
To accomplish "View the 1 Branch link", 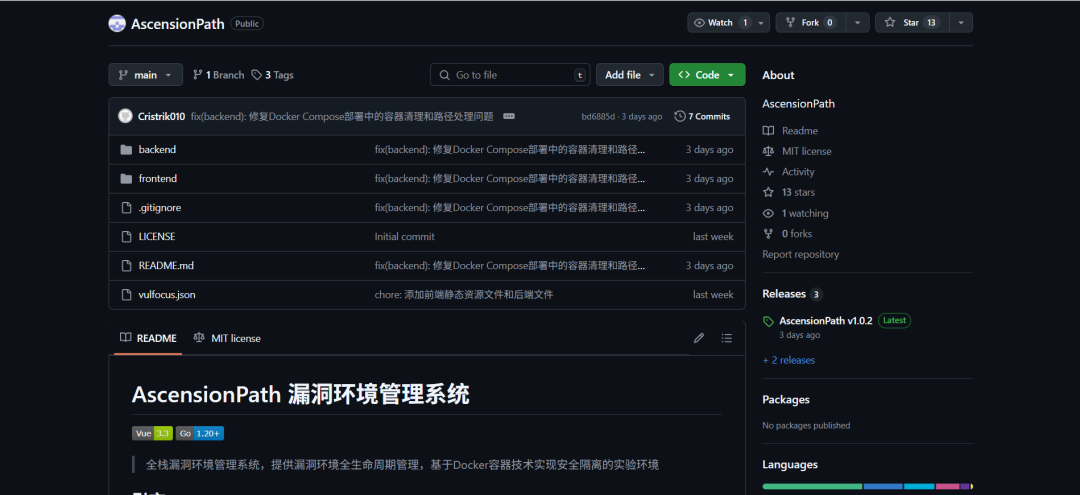I will pos(218,75).
